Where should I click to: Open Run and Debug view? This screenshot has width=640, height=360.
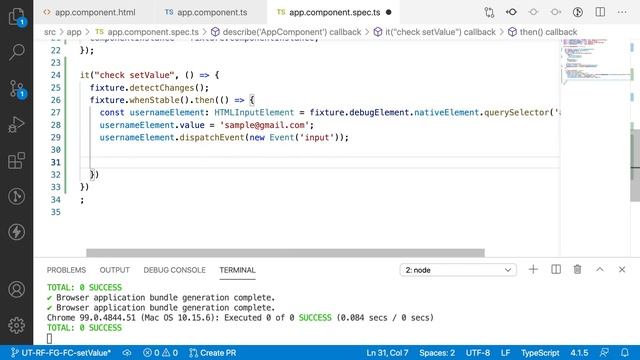tap(16, 124)
